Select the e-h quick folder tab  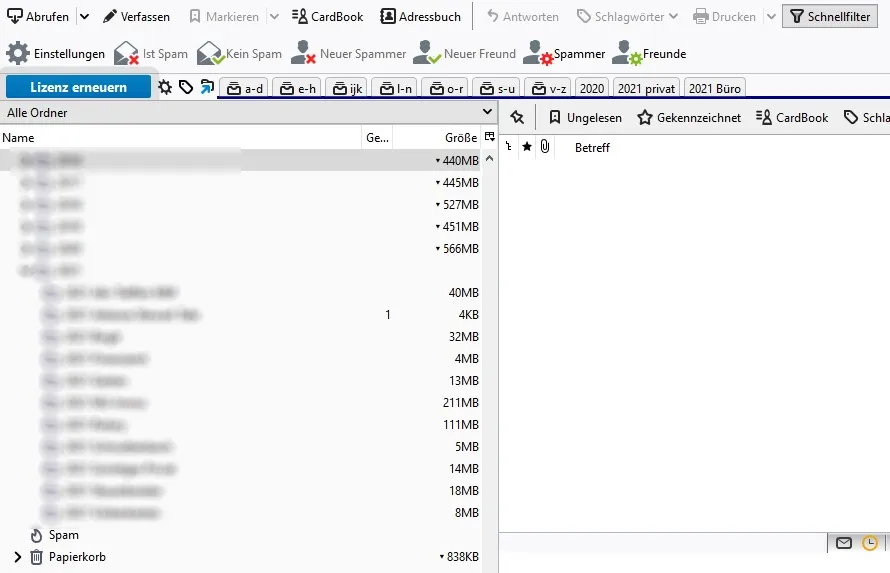pyautogui.click(x=297, y=89)
